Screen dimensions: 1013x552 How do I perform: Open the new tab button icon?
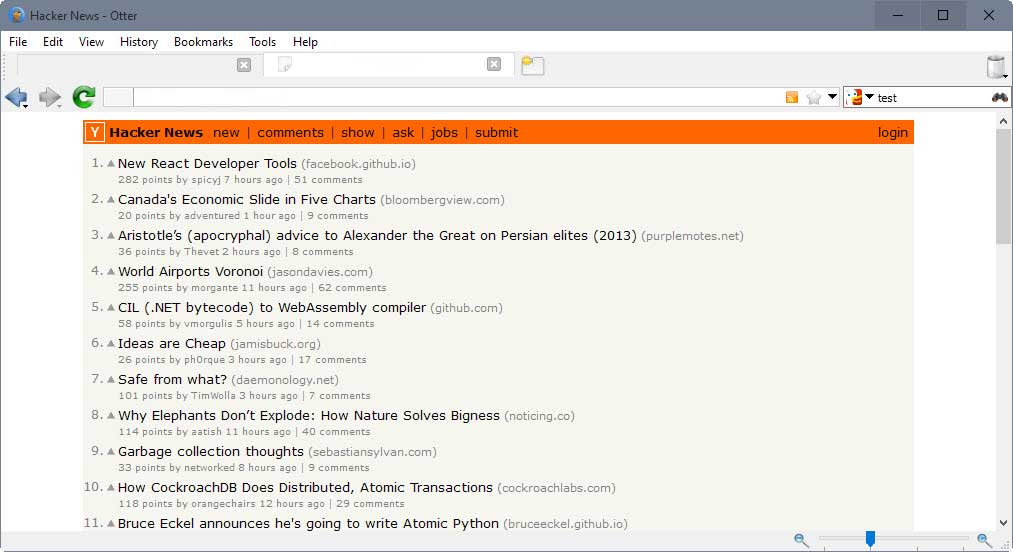tap(532, 65)
